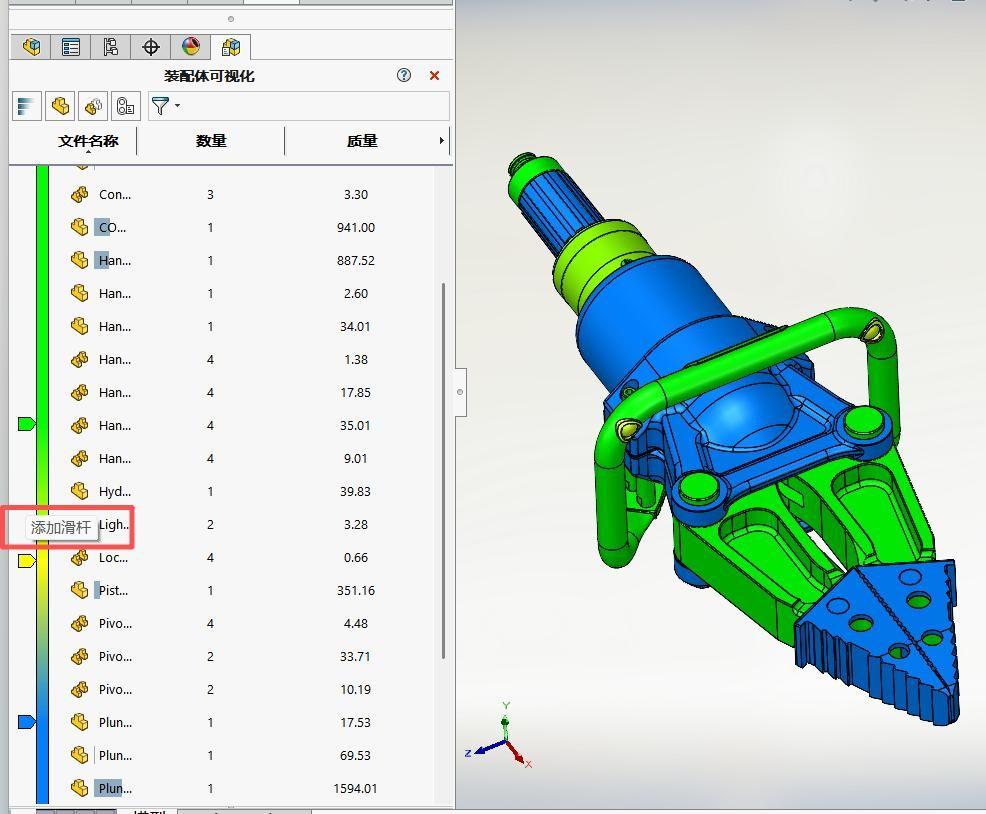Select the green slider marker on color bar
Image resolution: width=986 pixels, height=814 pixels.
26,424
